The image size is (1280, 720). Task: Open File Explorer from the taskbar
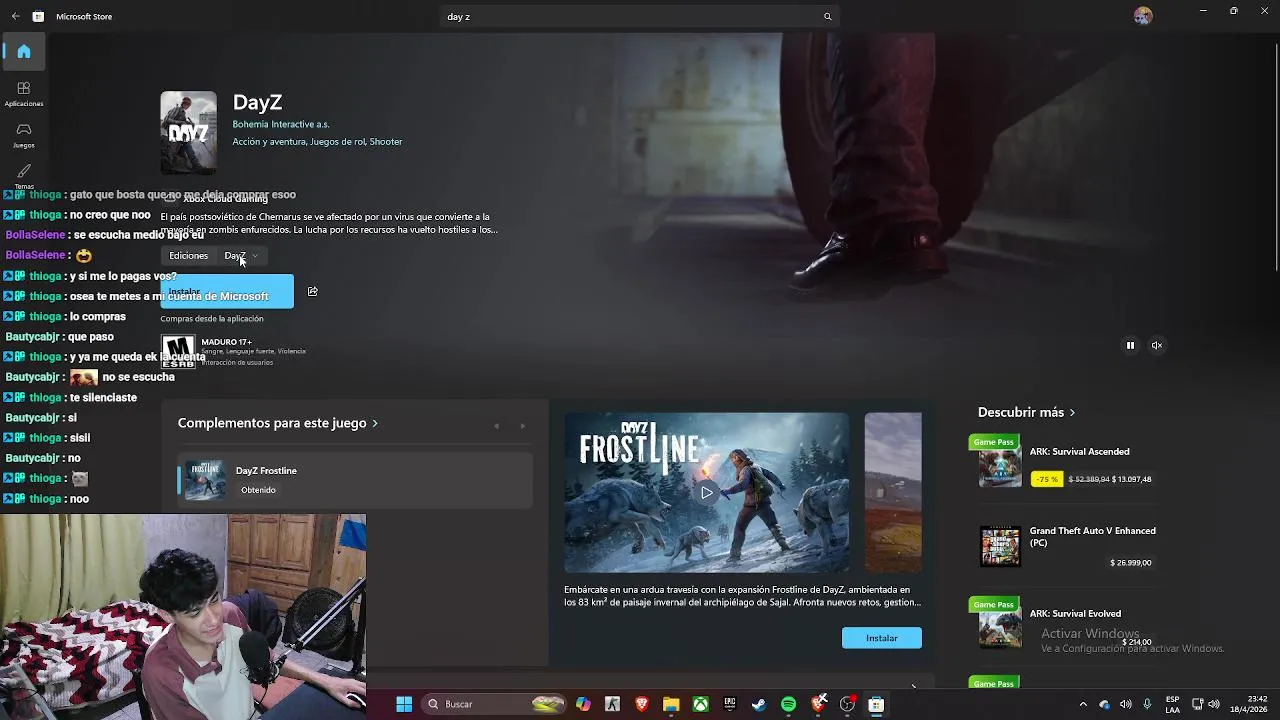coord(671,704)
